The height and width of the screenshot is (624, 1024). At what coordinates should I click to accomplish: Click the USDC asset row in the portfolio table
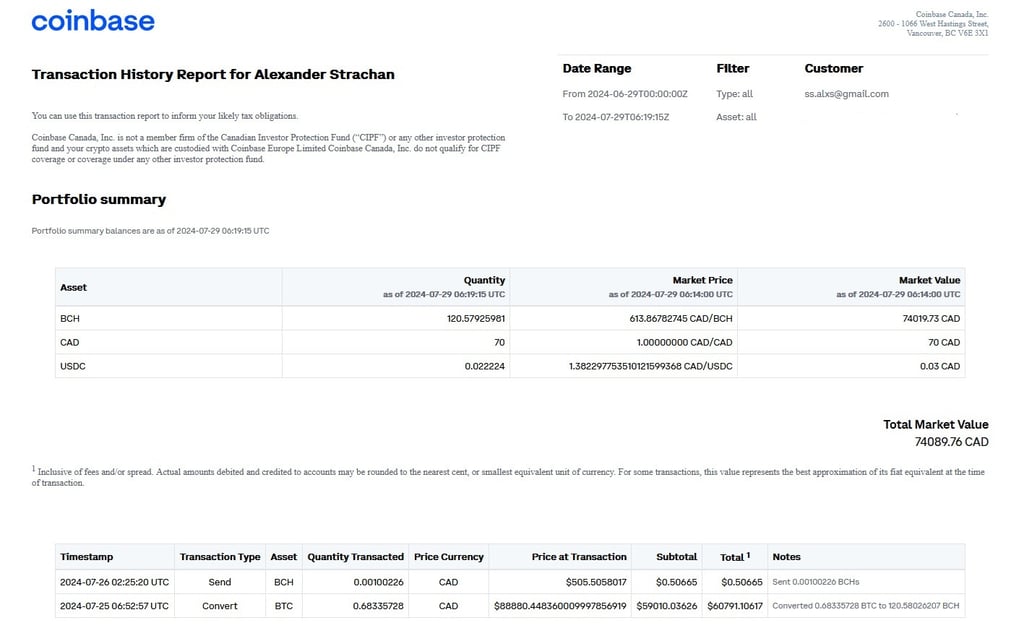(x=510, y=366)
